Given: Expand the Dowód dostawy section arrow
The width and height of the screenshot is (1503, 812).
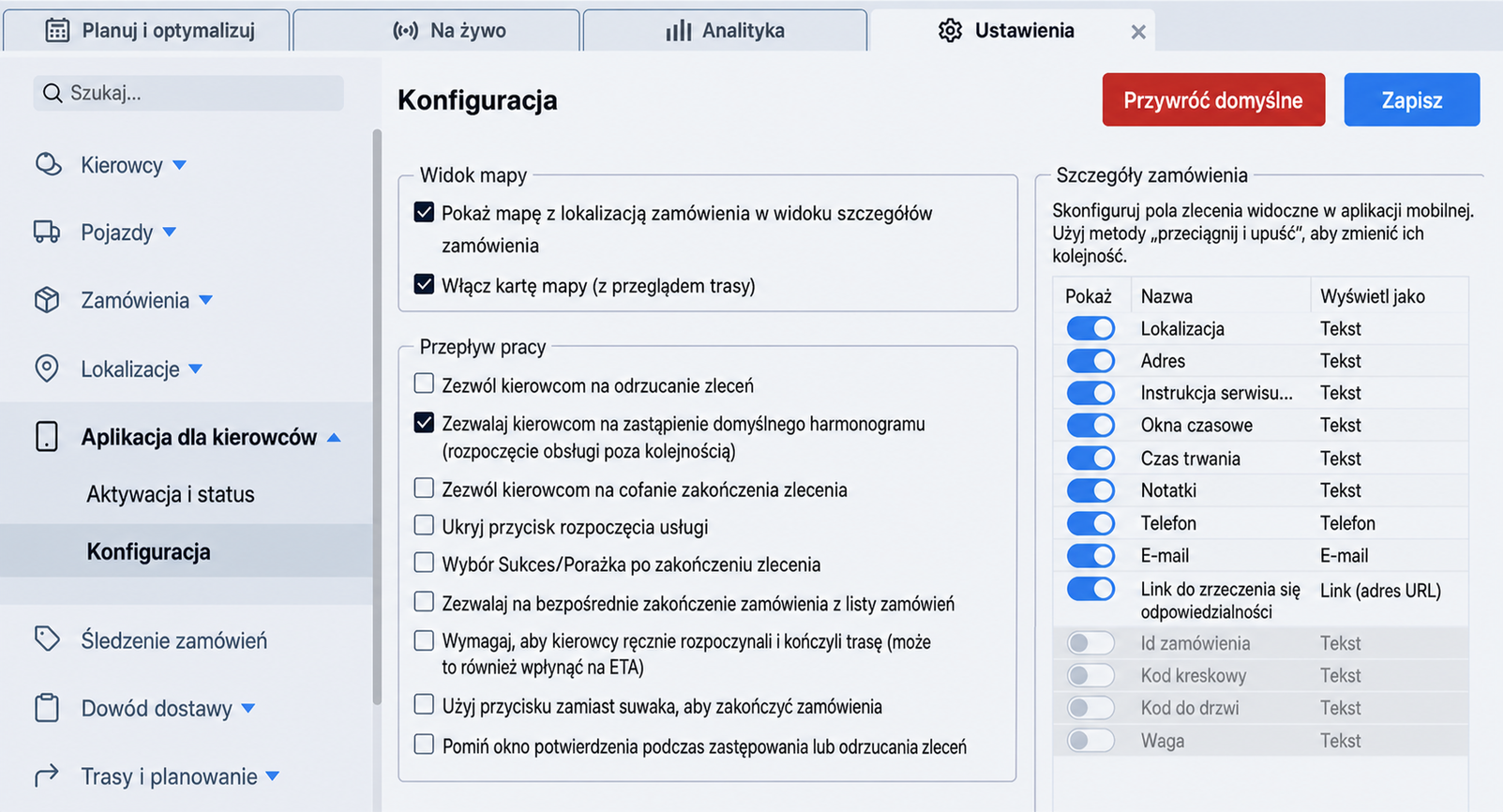Looking at the screenshot, I should coord(248,708).
